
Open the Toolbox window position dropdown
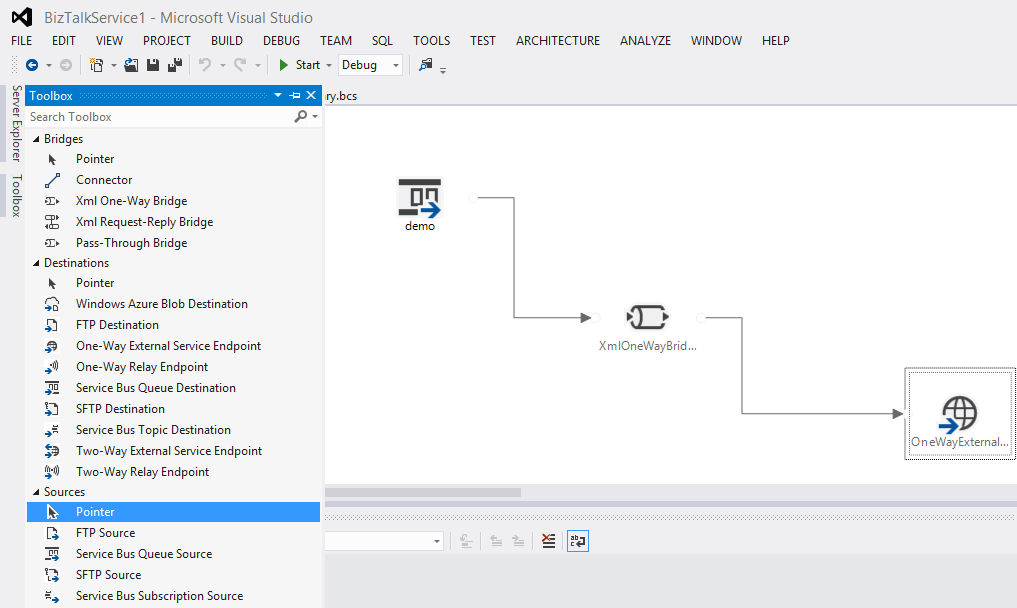(278, 95)
